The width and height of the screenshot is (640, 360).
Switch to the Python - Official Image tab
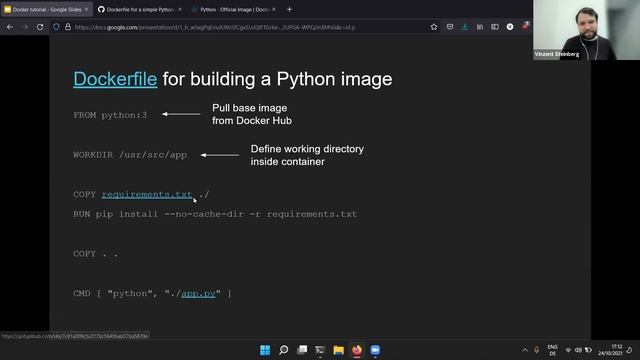click(x=234, y=9)
